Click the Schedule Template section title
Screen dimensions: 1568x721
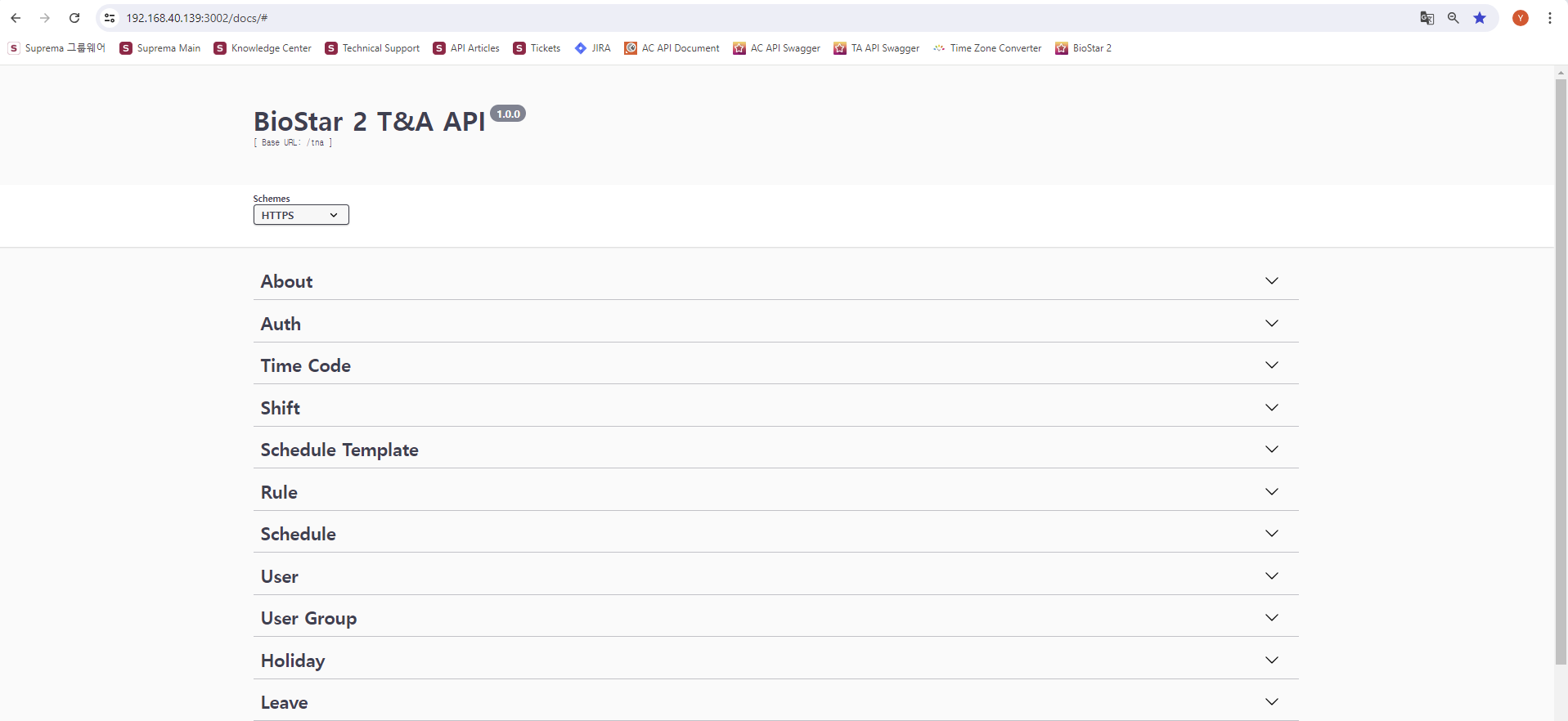click(x=339, y=450)
